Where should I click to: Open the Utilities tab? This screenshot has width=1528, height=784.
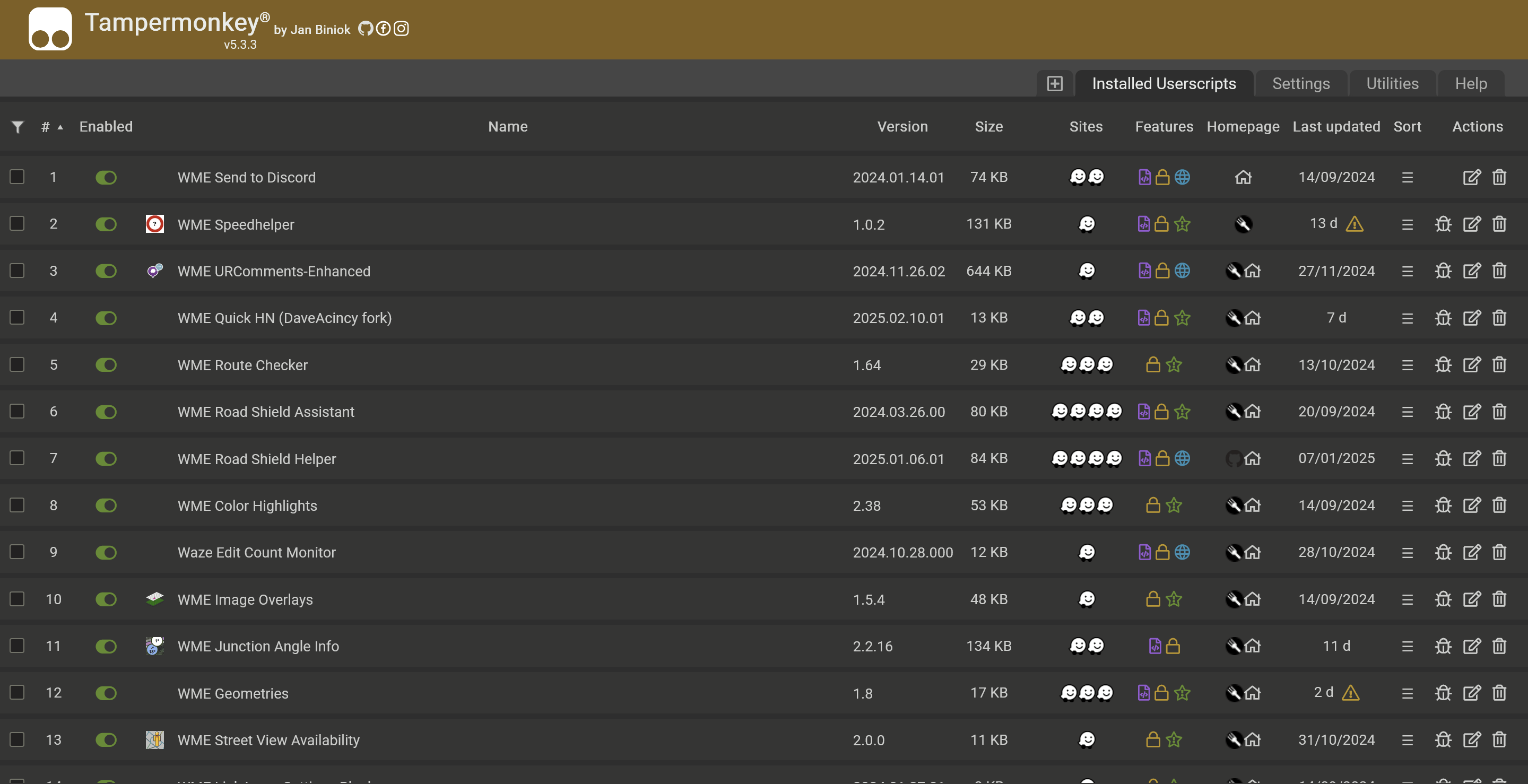tap(1392, 84)
